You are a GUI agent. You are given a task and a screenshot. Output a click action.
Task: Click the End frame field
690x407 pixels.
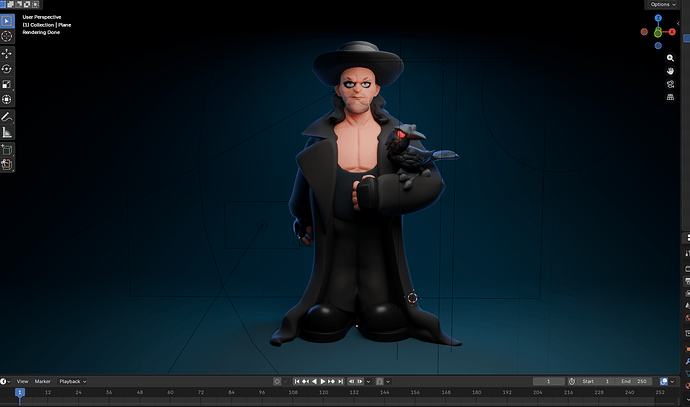[634, 381]
